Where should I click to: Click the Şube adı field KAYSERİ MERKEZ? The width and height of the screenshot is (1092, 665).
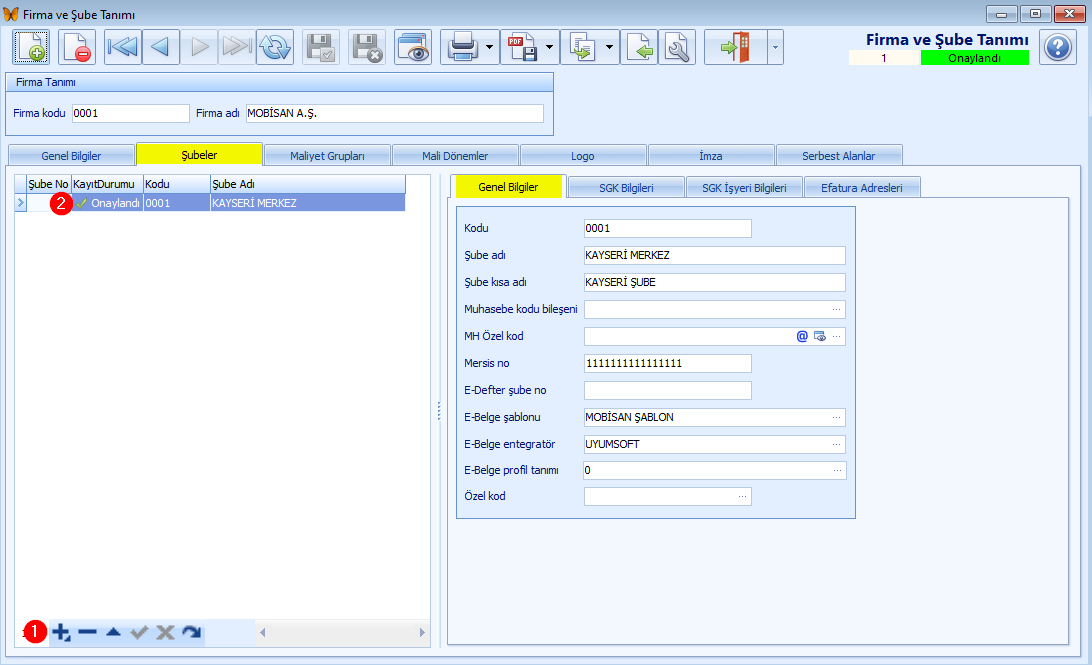click(x=715, y=256)
